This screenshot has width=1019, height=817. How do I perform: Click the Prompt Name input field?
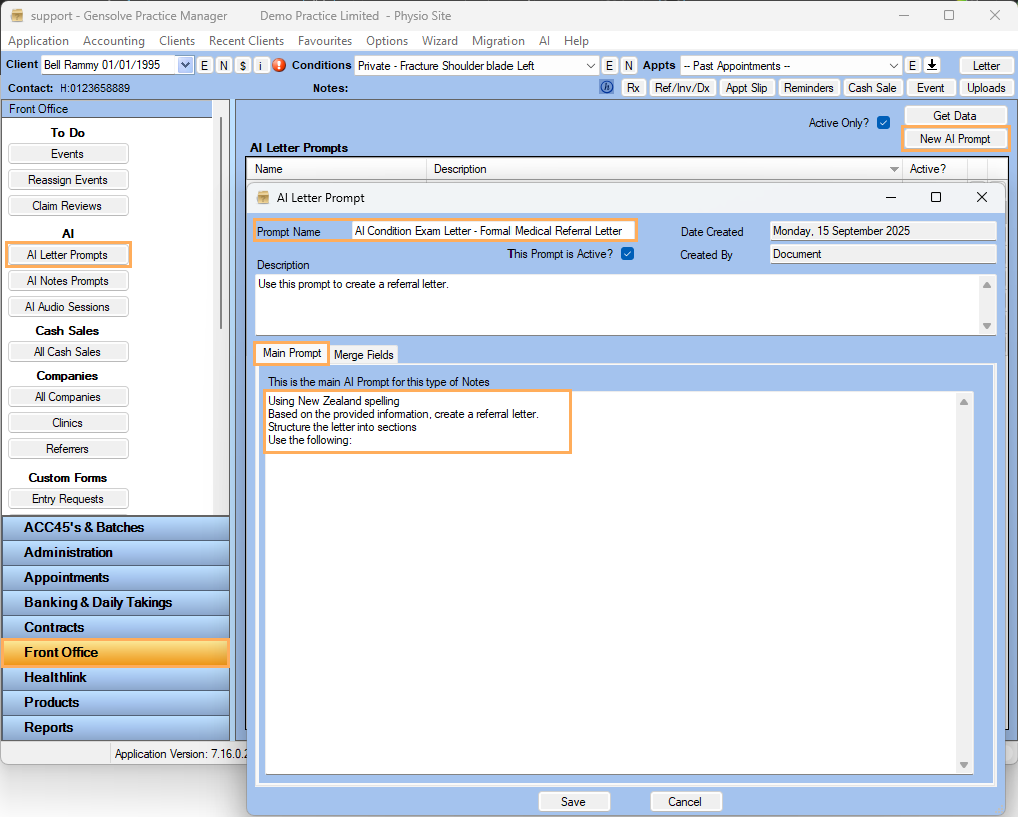point(492,231)
